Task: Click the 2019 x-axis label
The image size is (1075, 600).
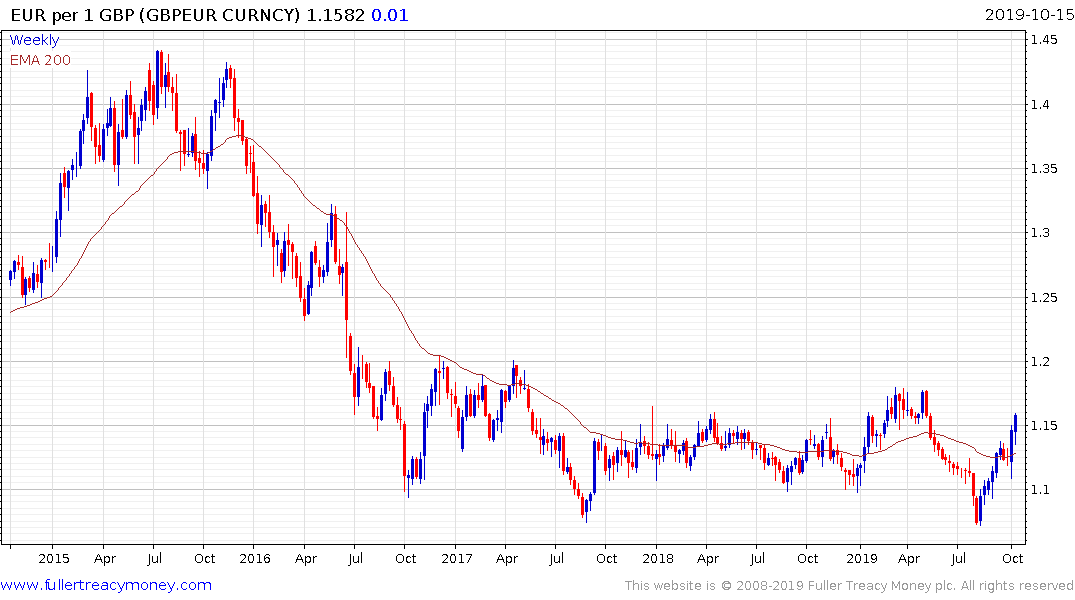Action: (x=862, y=558)
